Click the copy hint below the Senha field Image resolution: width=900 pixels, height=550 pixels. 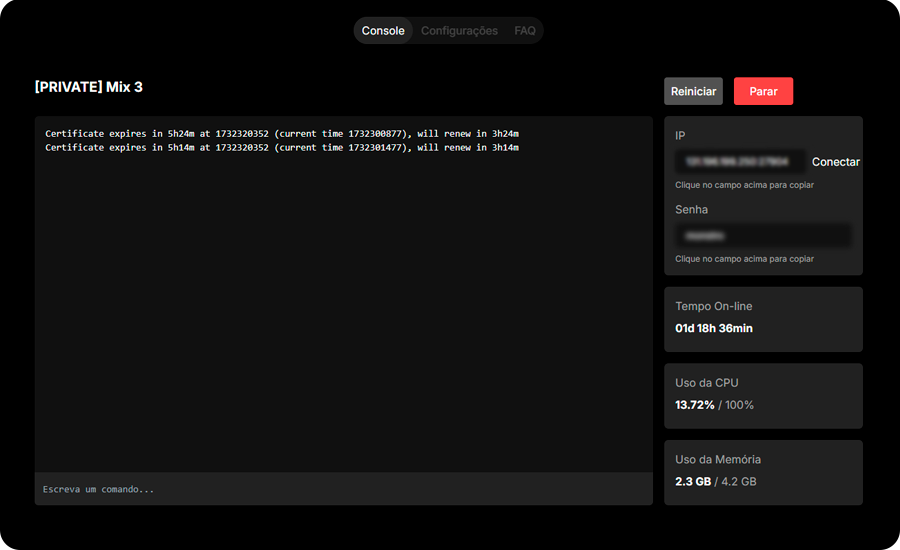pyautogui.click(x=744, y=259)
